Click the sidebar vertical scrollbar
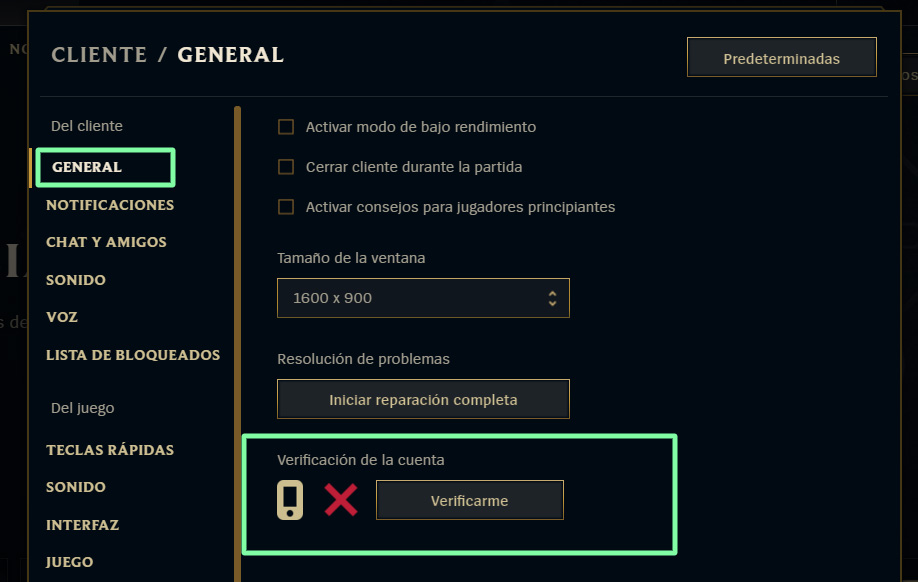This screenshot has width=918, height=582. [x=237, y=344]
